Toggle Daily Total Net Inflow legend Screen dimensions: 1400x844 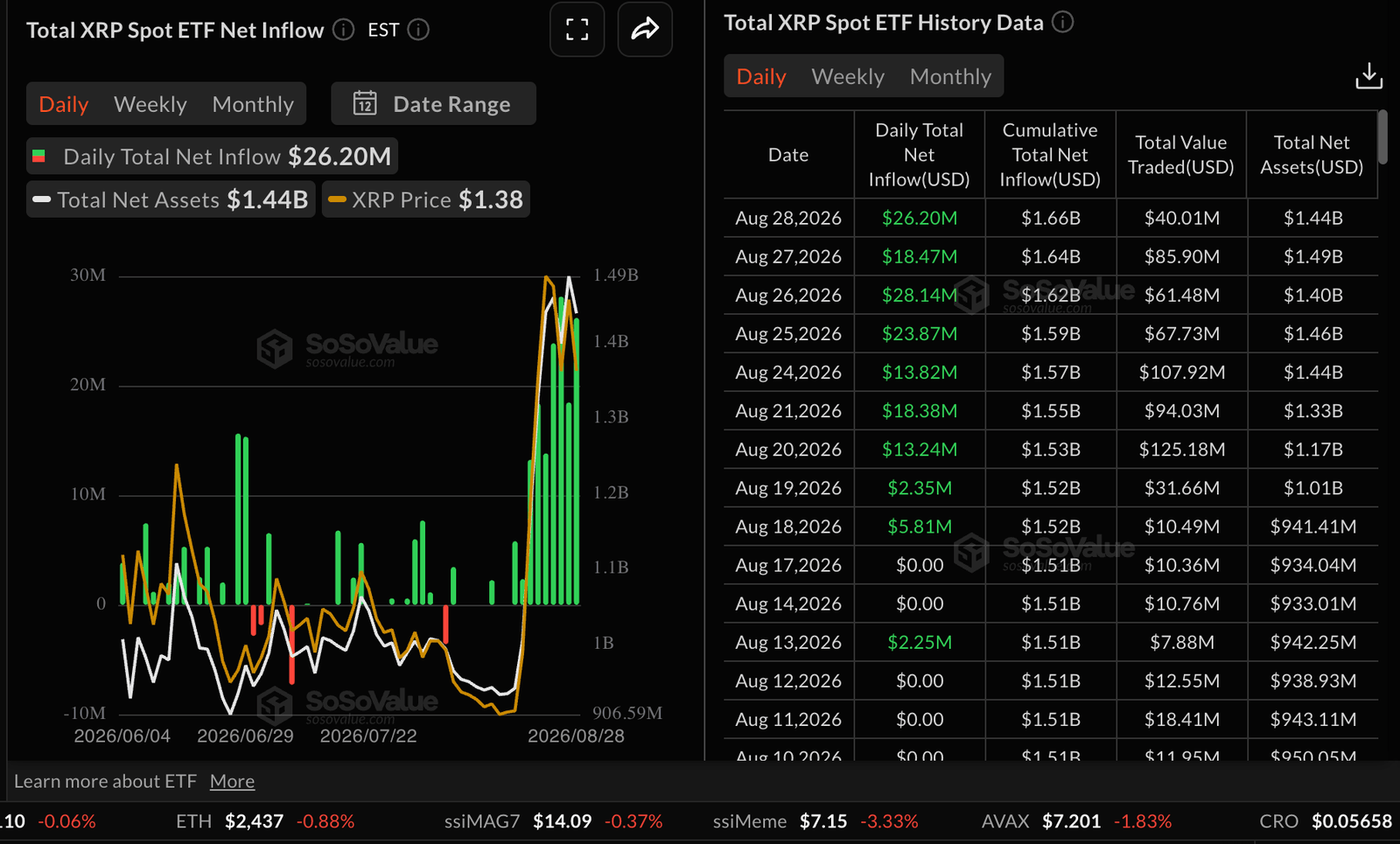pyautogui.click(x=212, y=157)
